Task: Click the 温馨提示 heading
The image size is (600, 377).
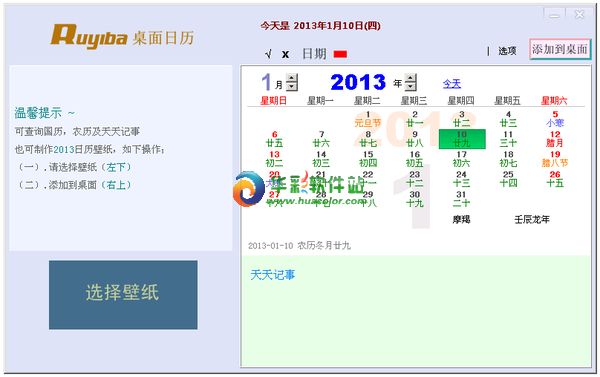Action: (38, 113)
